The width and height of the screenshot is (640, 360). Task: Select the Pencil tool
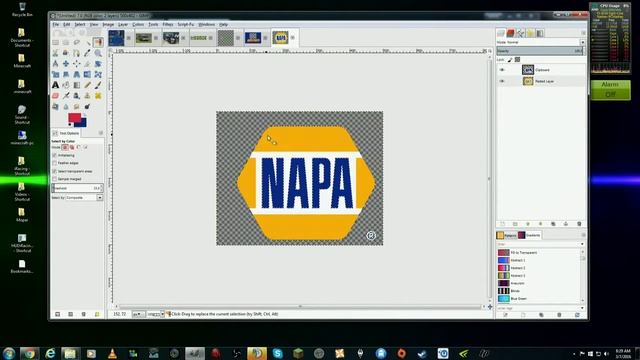[x=87, y=85]
